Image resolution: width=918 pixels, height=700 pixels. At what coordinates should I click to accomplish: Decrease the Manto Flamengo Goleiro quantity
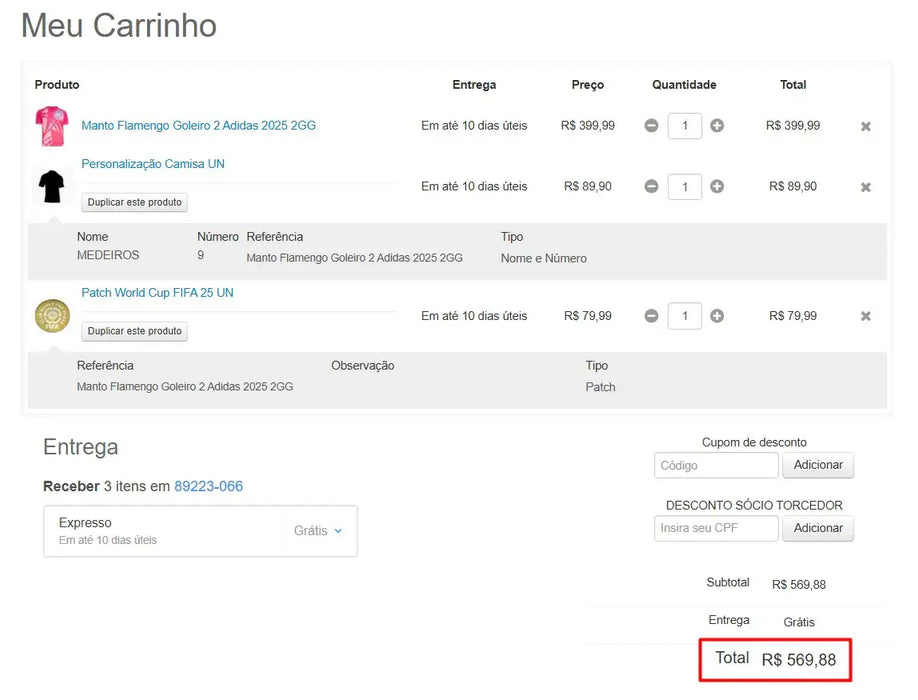point(651,126)
